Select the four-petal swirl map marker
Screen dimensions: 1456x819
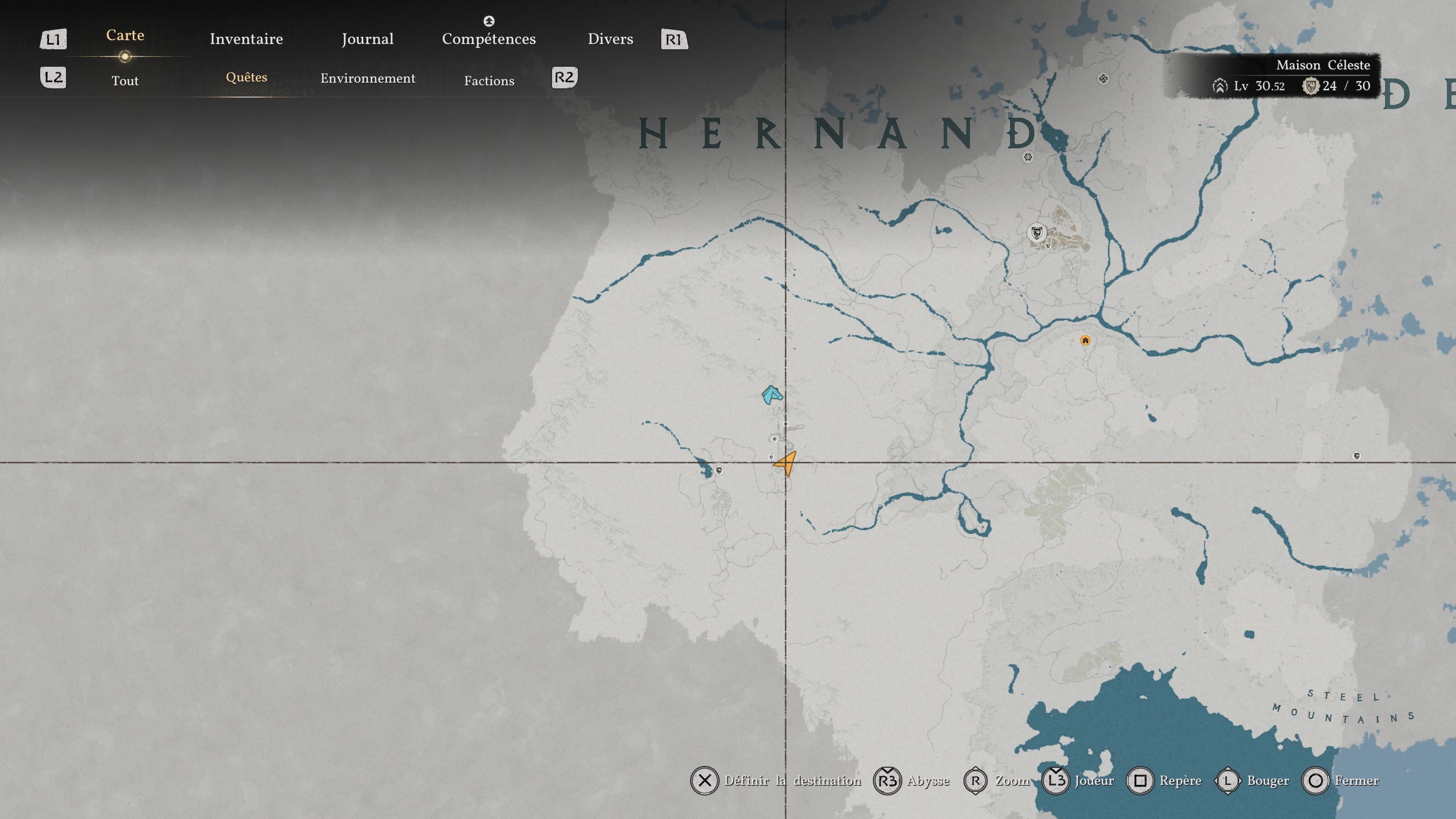coord(1103,78)
